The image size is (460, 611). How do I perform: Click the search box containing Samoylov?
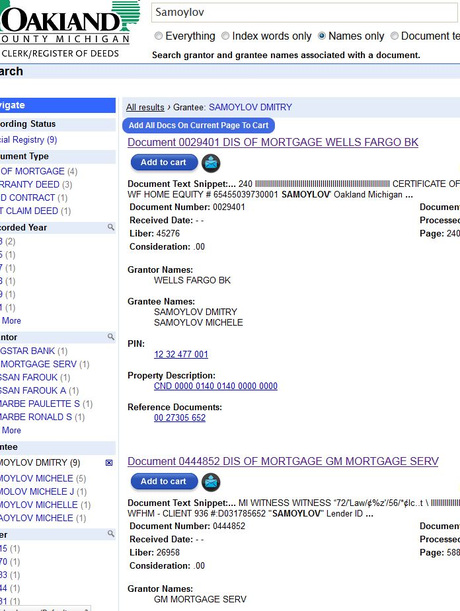point(304,12)
